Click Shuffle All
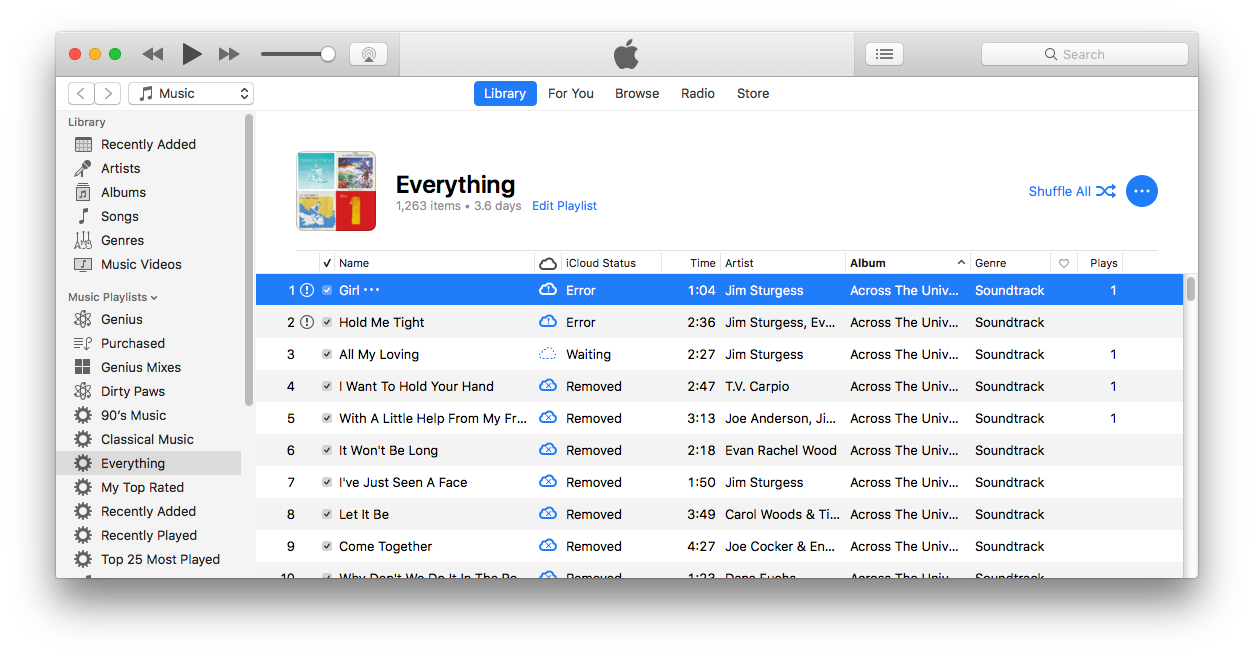The image size is (1254, 658). point(1072,191)
